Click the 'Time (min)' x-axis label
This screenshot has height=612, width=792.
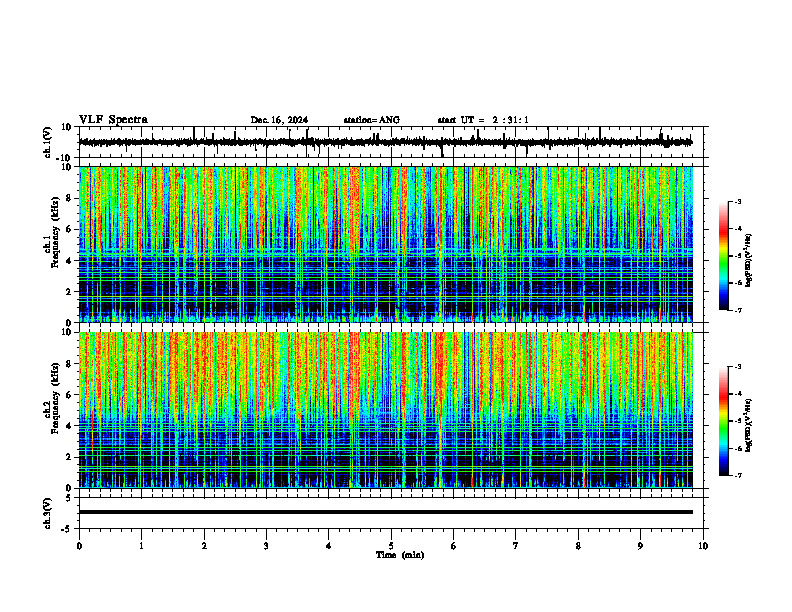[400, 555]
